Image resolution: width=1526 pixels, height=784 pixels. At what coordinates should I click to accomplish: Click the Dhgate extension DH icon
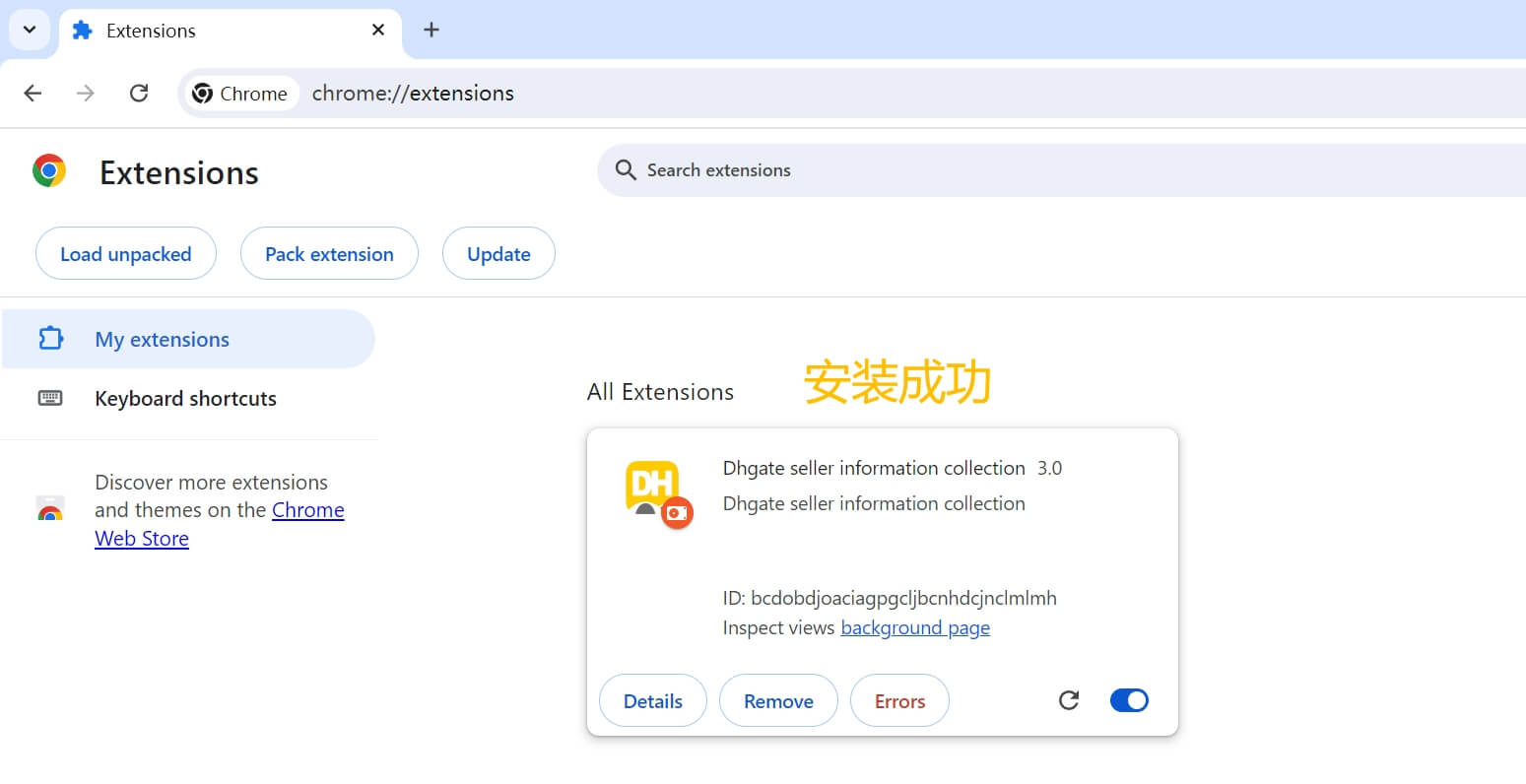658,493
